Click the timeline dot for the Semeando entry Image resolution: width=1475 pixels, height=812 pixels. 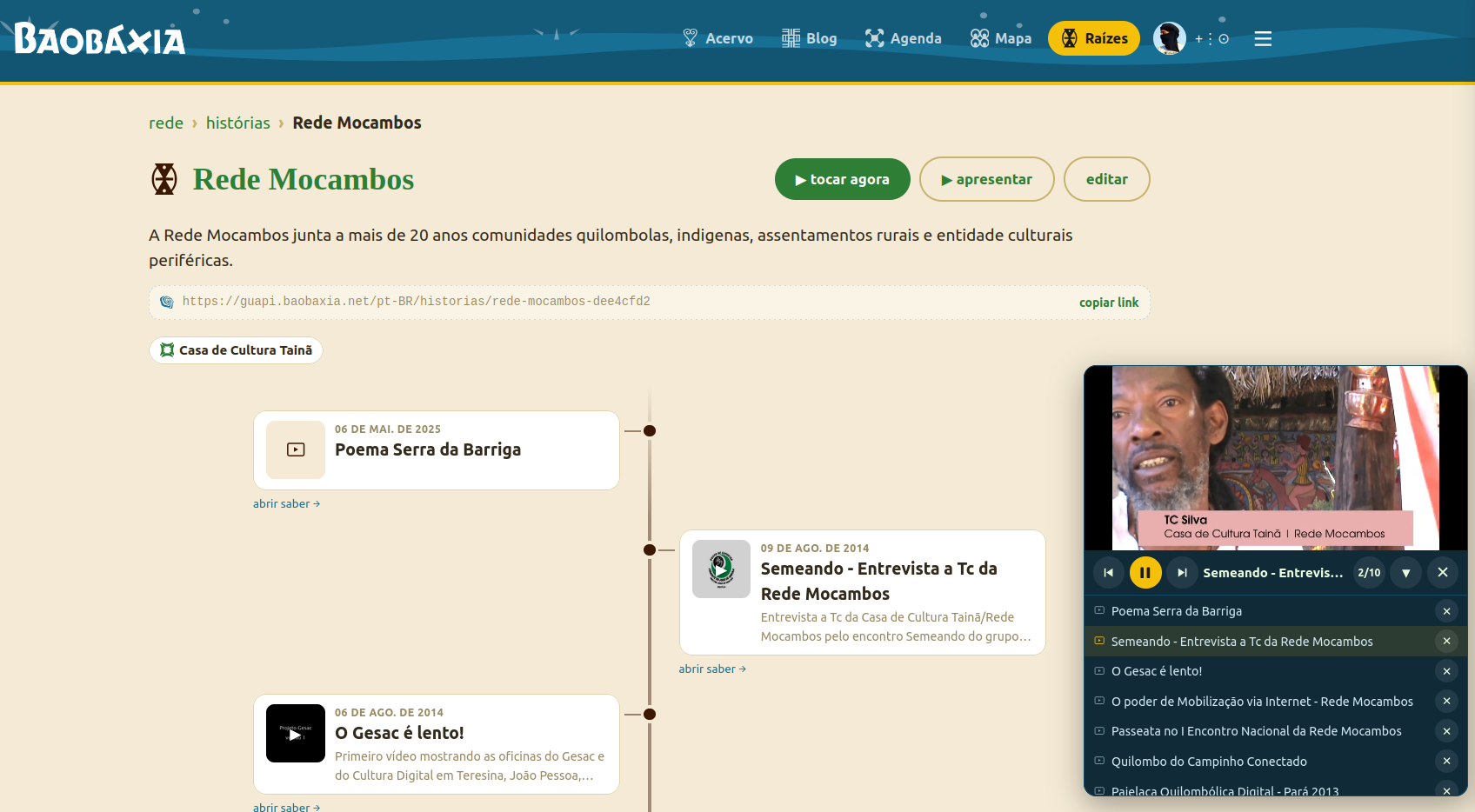[x=650, y=549]
